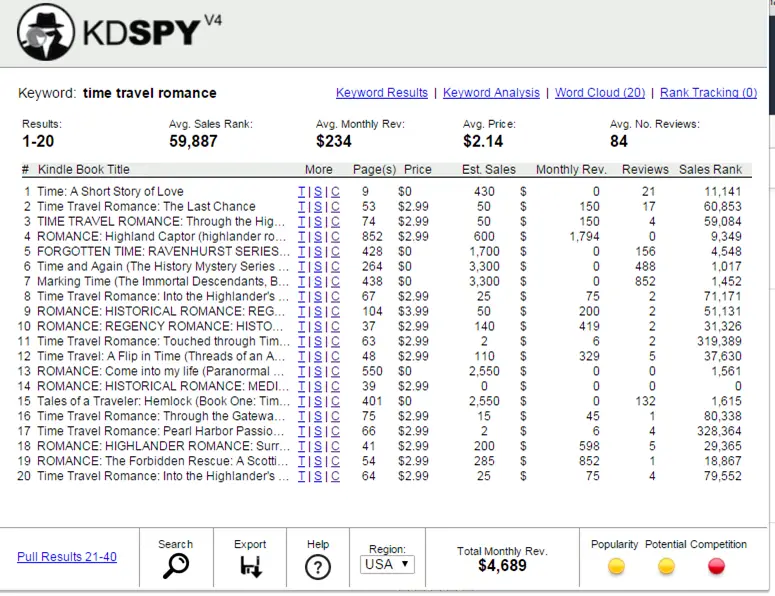Click the first yellow Popularity indicator

click(x=616, y=566)
